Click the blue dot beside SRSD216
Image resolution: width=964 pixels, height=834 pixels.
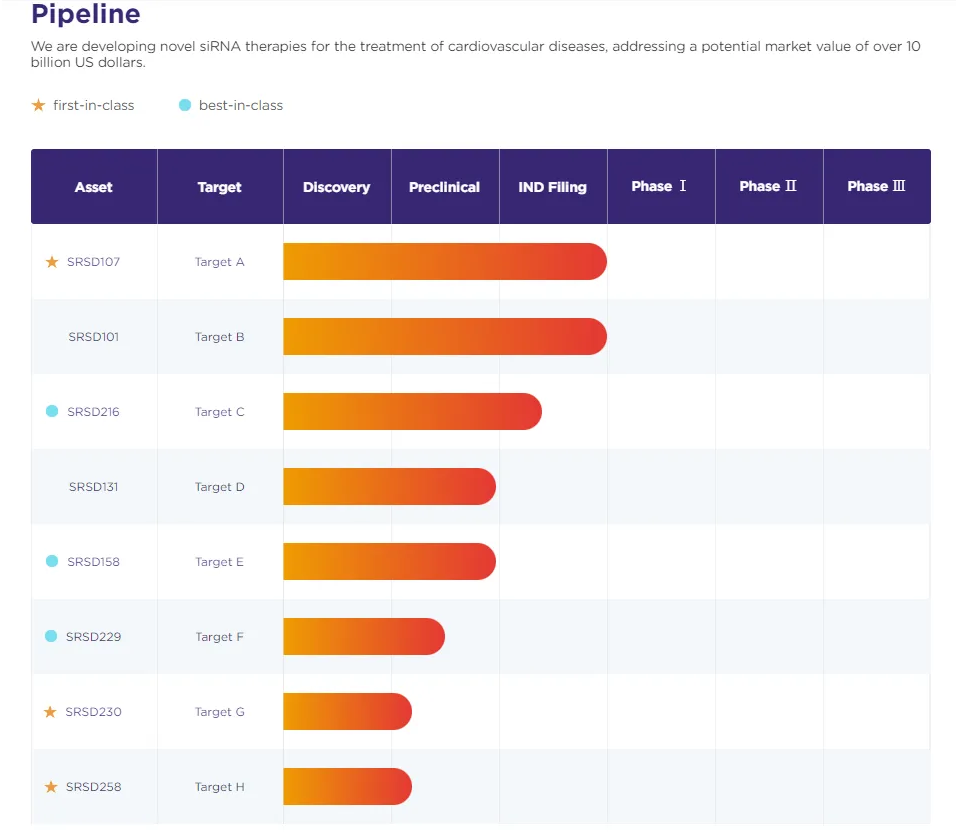52,411
